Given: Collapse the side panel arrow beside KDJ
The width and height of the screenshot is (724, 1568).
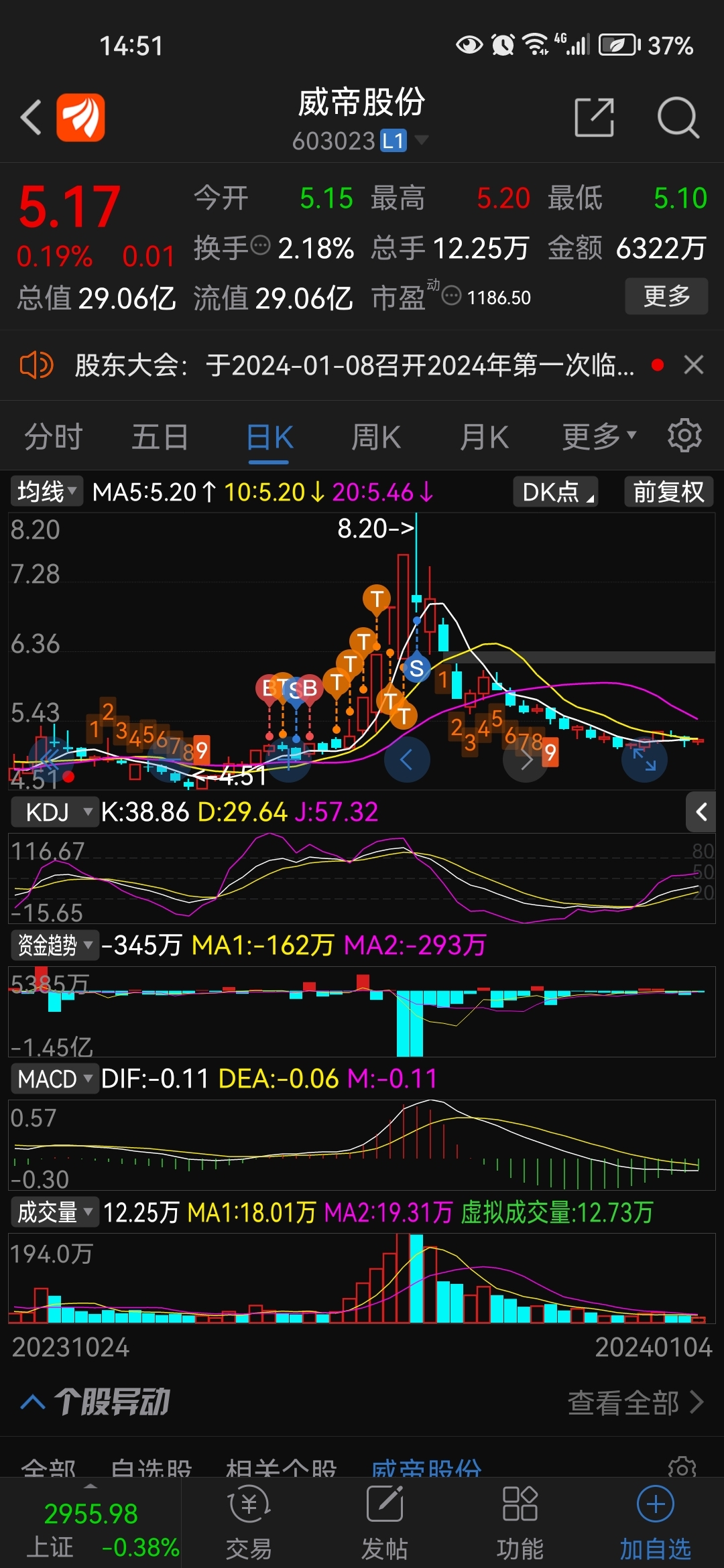Looking at the screenshot, I should click(701, 812).
